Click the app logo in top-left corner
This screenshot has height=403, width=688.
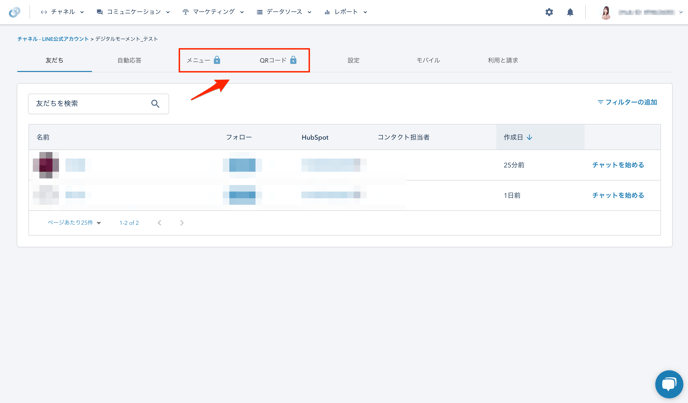14,12
